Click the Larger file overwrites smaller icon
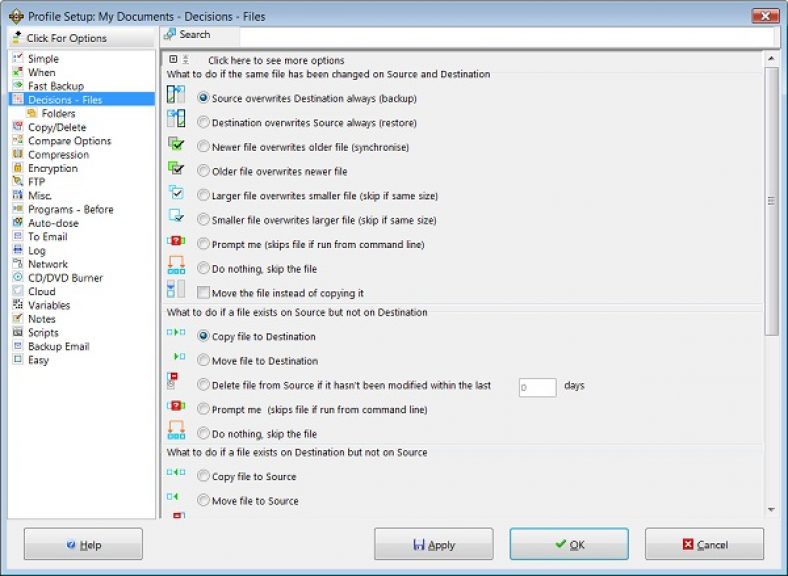The width and height of the screenshot is (788, 576). (x=176, y=193)
